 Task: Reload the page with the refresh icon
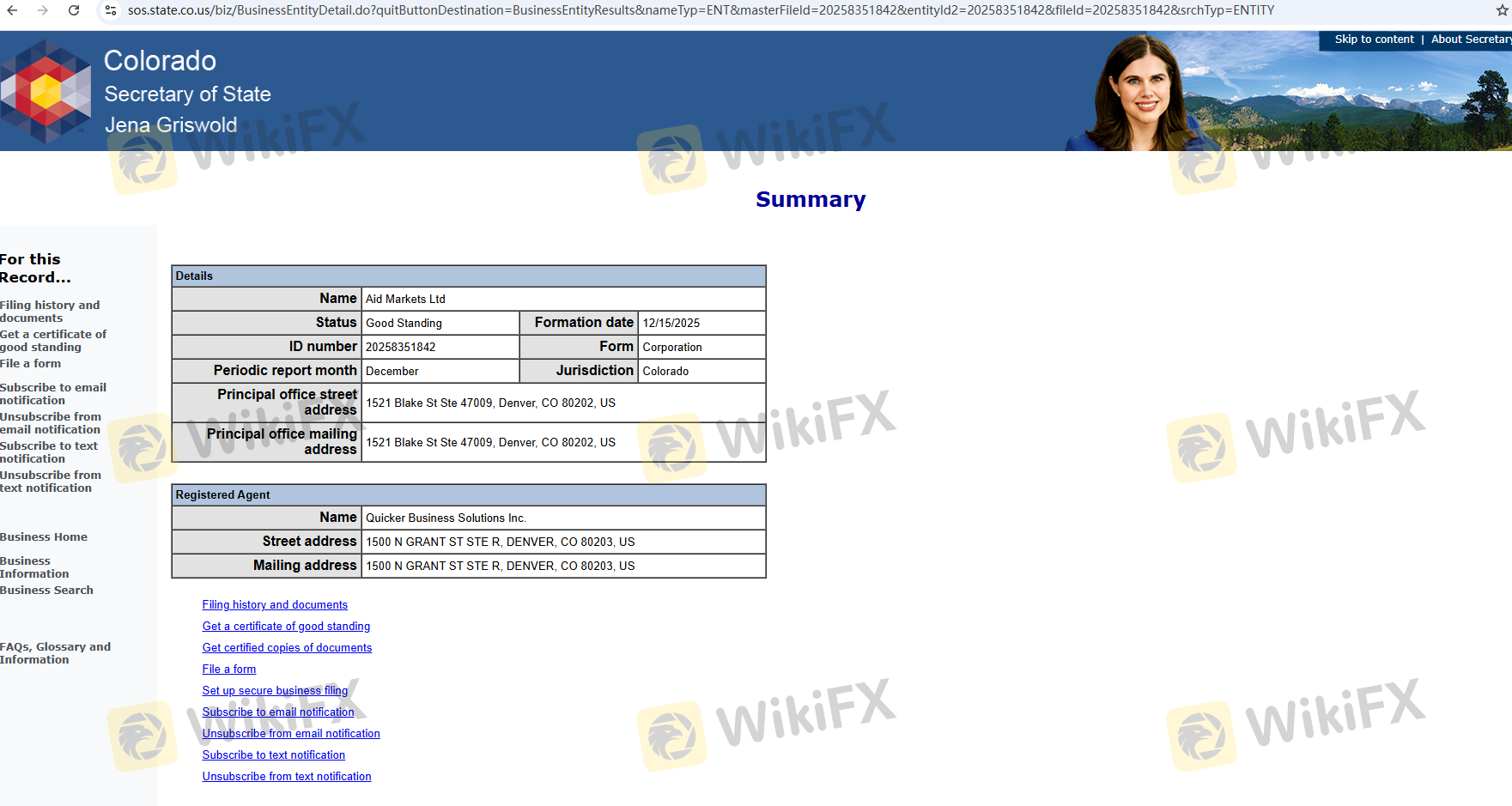[x=74, y=10]
